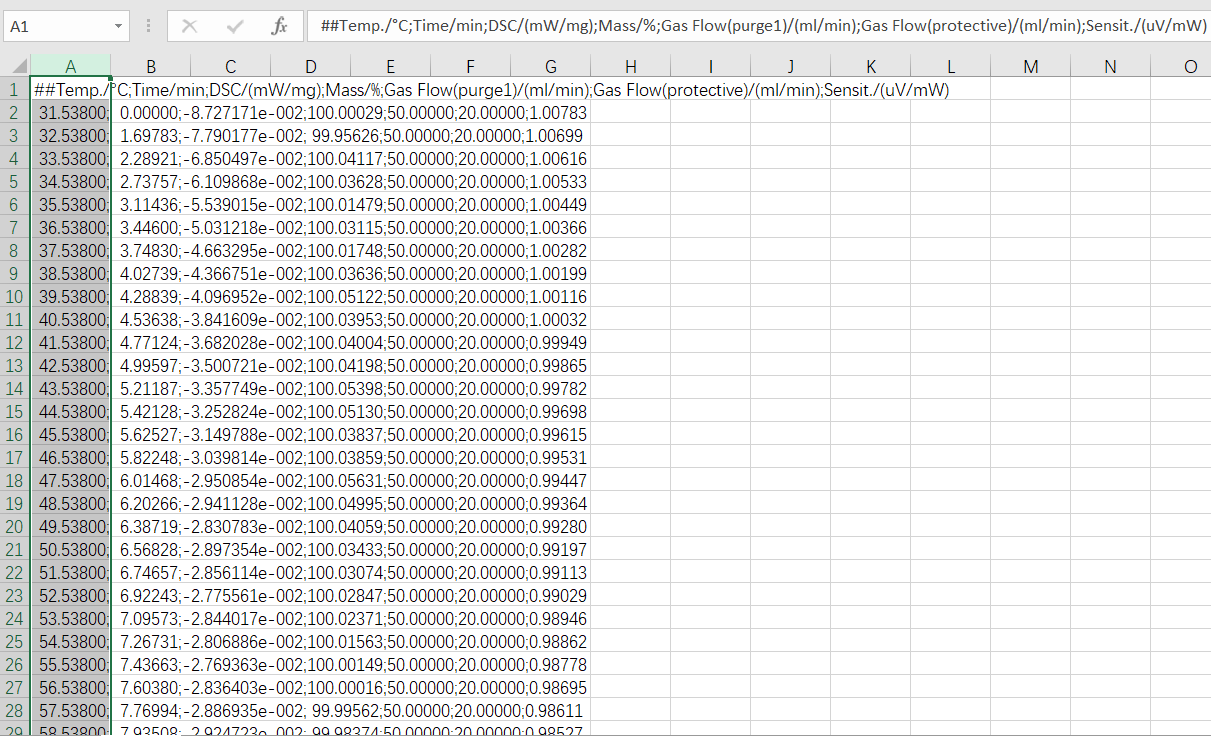Select column C header
The image size is (1211, 736).
[230, 67]
